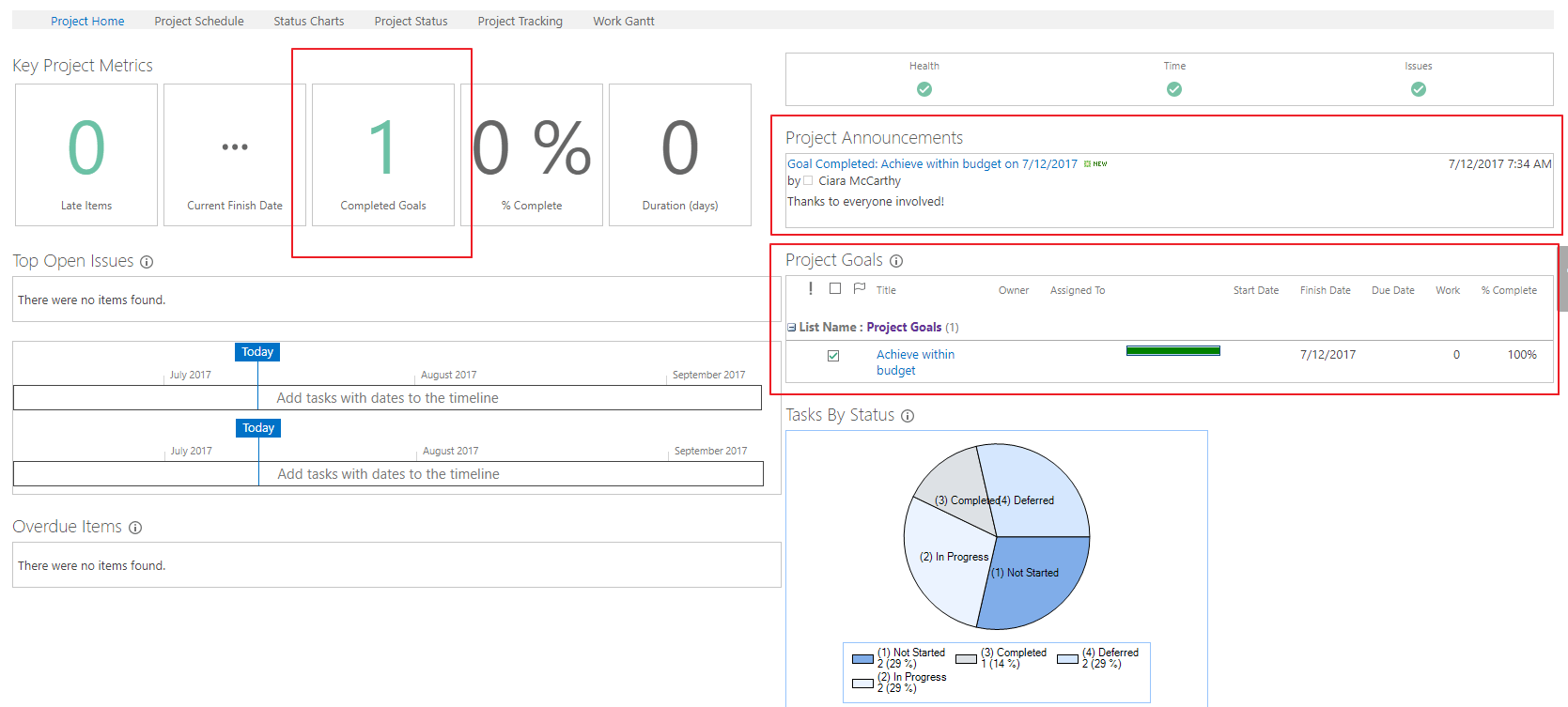
Task: Switch to Status Charts tab
Action: point(309,21)
